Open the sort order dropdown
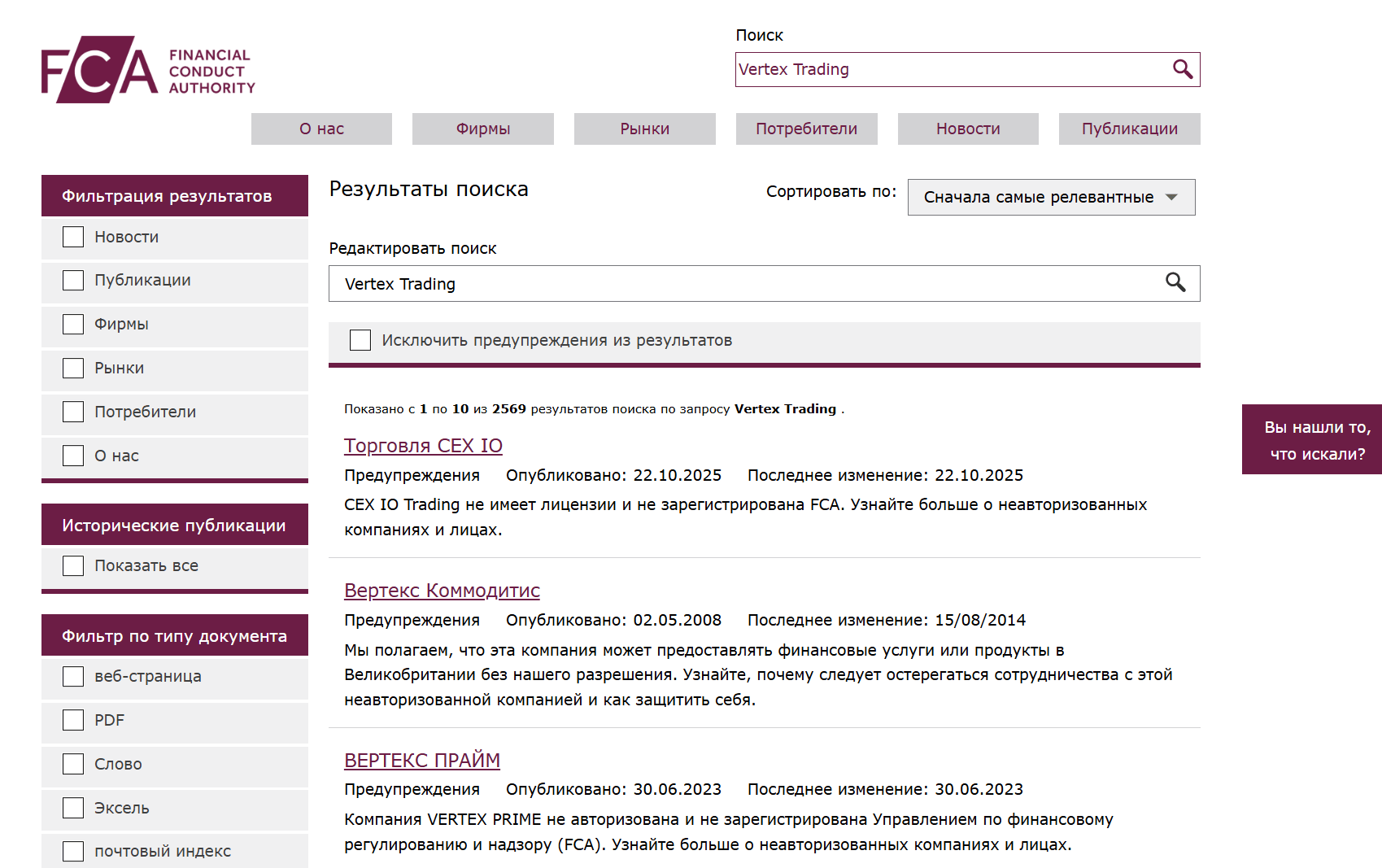1382x868 pixels. click(1050, 198)
